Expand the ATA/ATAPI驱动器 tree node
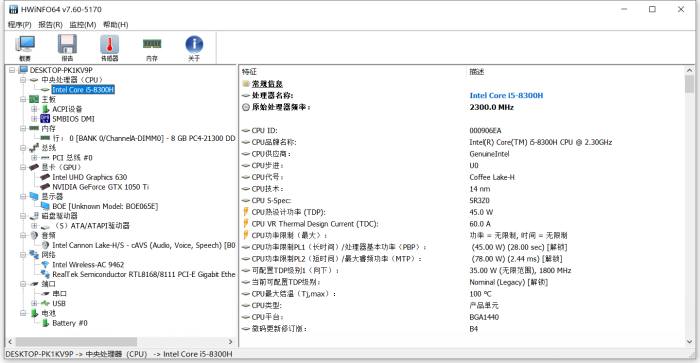Viewport: 700px width, 363px height. click(x=34, y=226)
